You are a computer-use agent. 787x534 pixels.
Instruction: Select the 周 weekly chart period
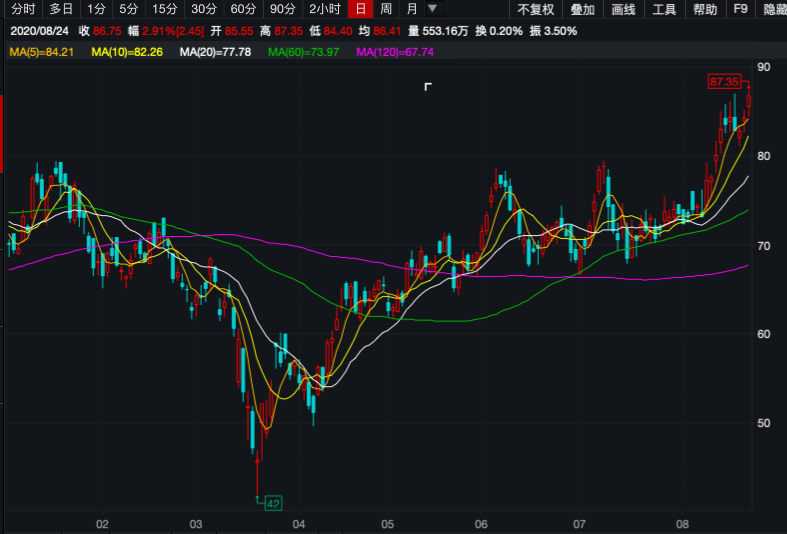(385, 10)
